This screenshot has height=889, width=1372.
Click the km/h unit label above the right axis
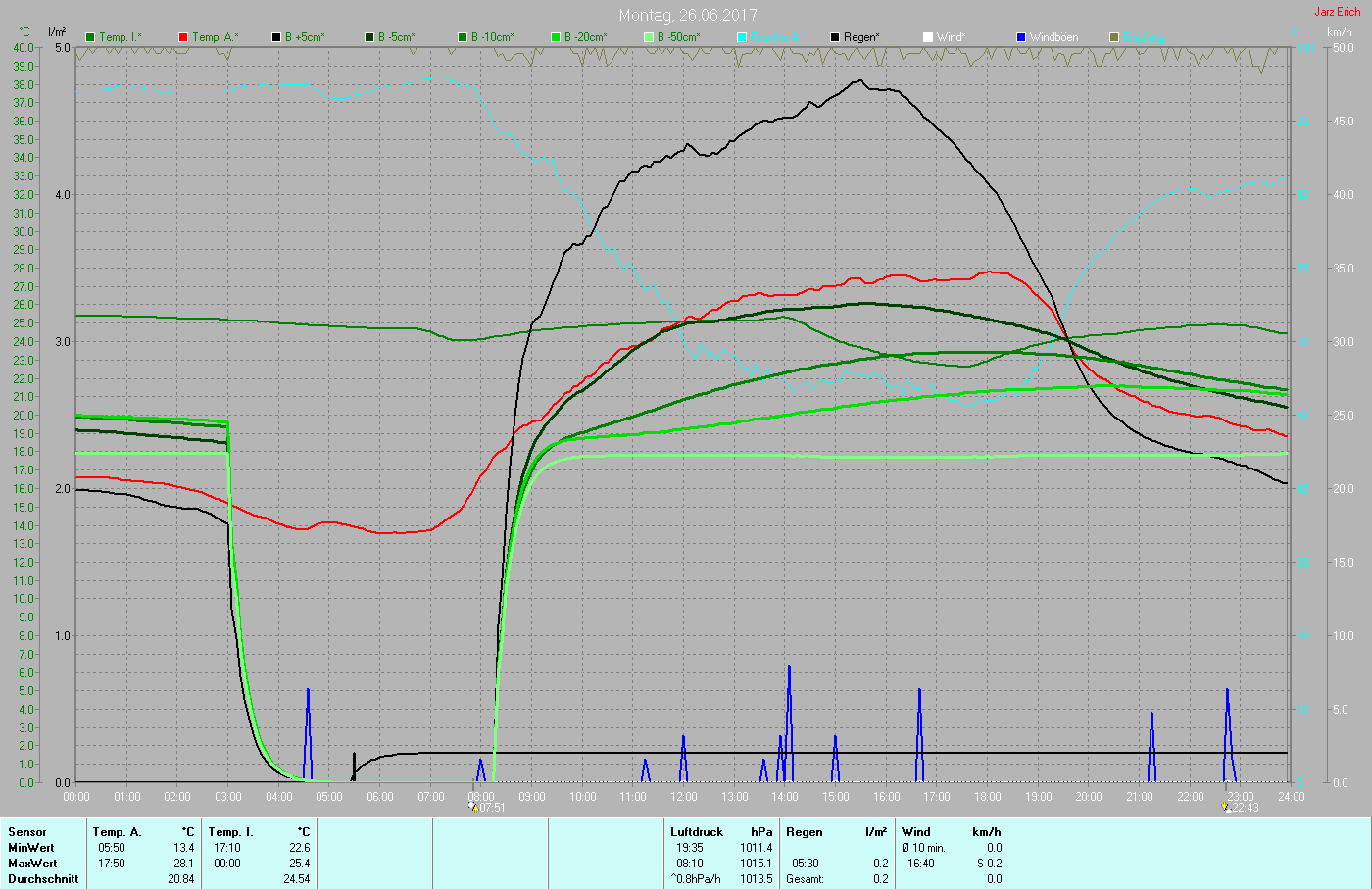point(1340,32)
